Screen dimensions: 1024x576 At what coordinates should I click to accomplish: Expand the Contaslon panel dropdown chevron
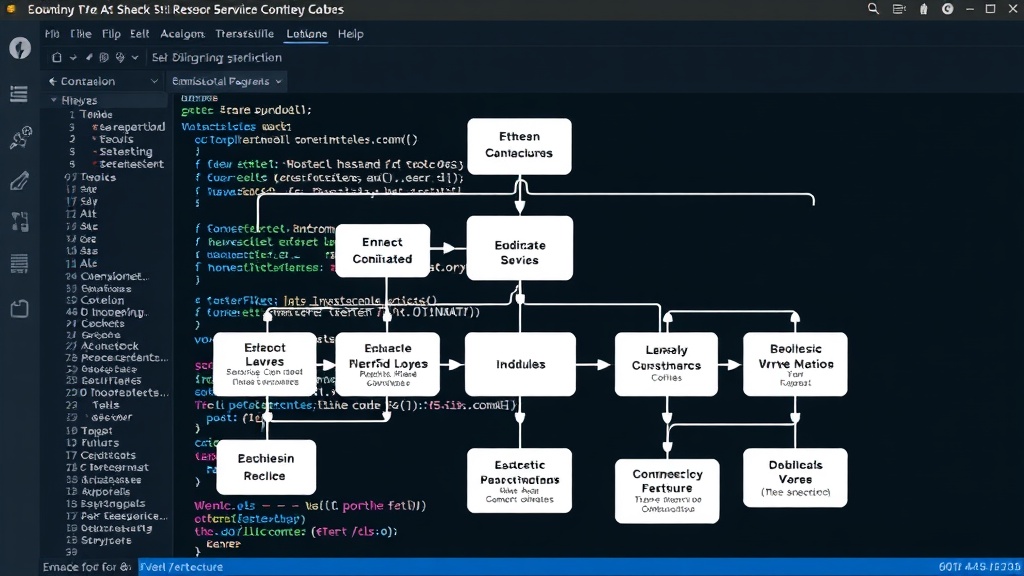tap(154, 81)
